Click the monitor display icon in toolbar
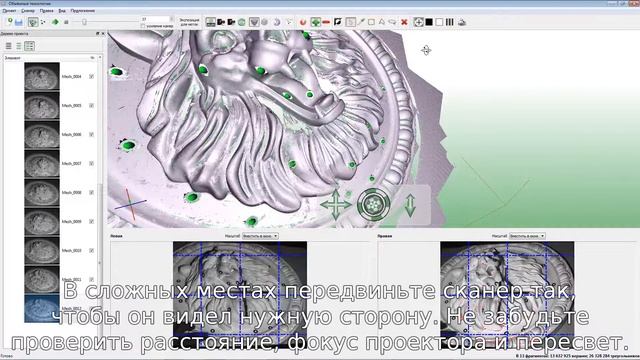 pyautogui.click(x=211, y=22)
